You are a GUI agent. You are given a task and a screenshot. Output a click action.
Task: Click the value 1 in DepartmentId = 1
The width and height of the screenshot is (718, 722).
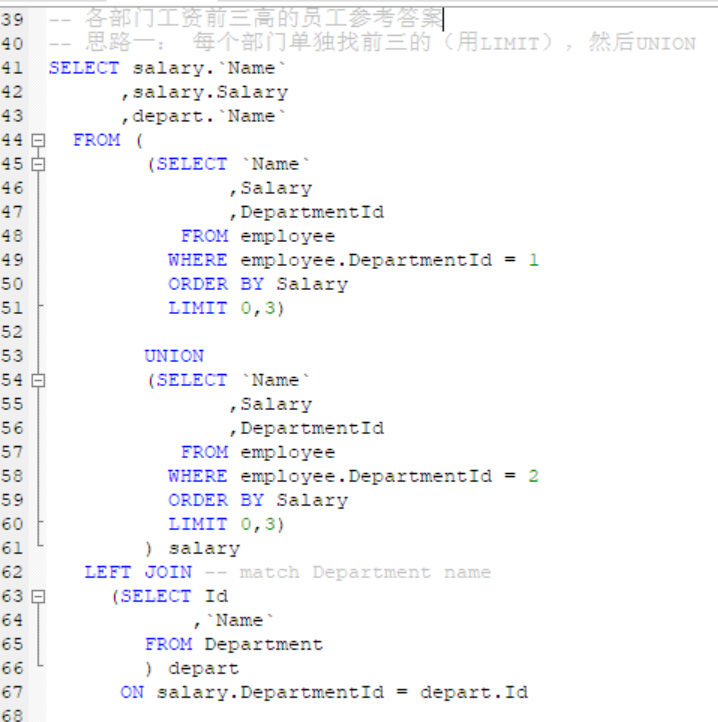(x=533, y=260)
